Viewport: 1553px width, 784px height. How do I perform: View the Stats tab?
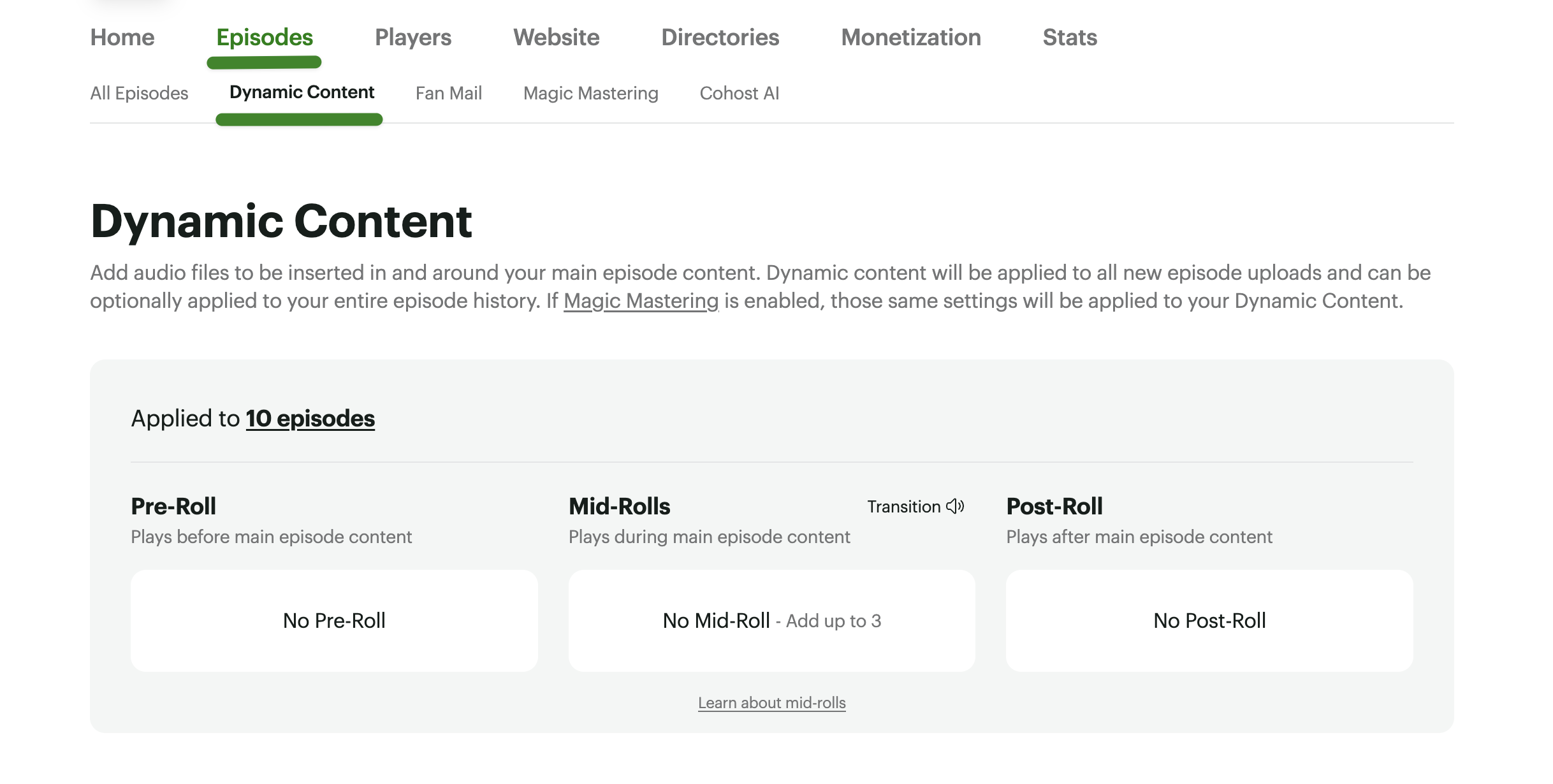click(1070, 38)
